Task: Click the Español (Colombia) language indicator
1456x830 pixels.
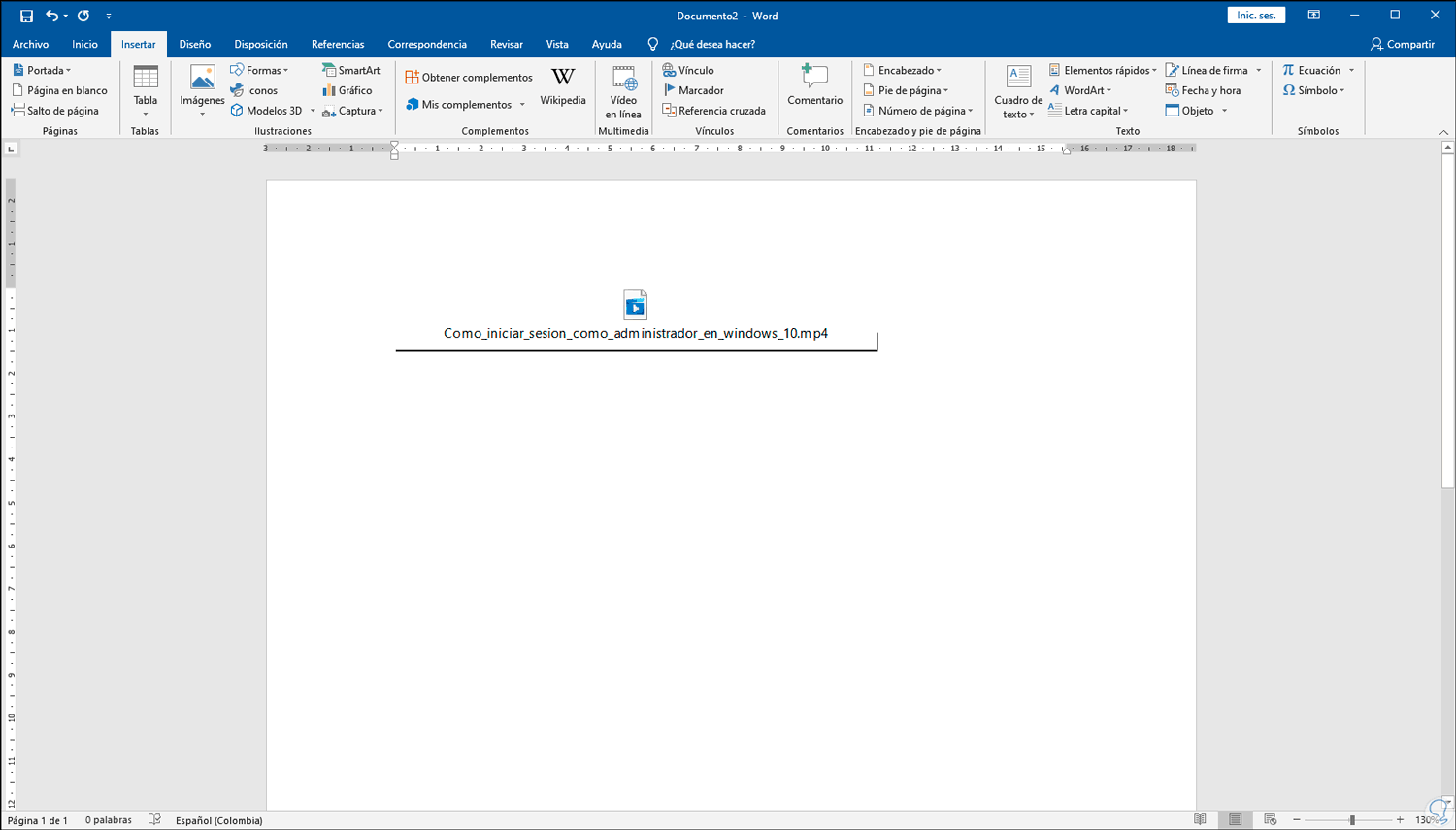Action: click(x=219, y=820)
